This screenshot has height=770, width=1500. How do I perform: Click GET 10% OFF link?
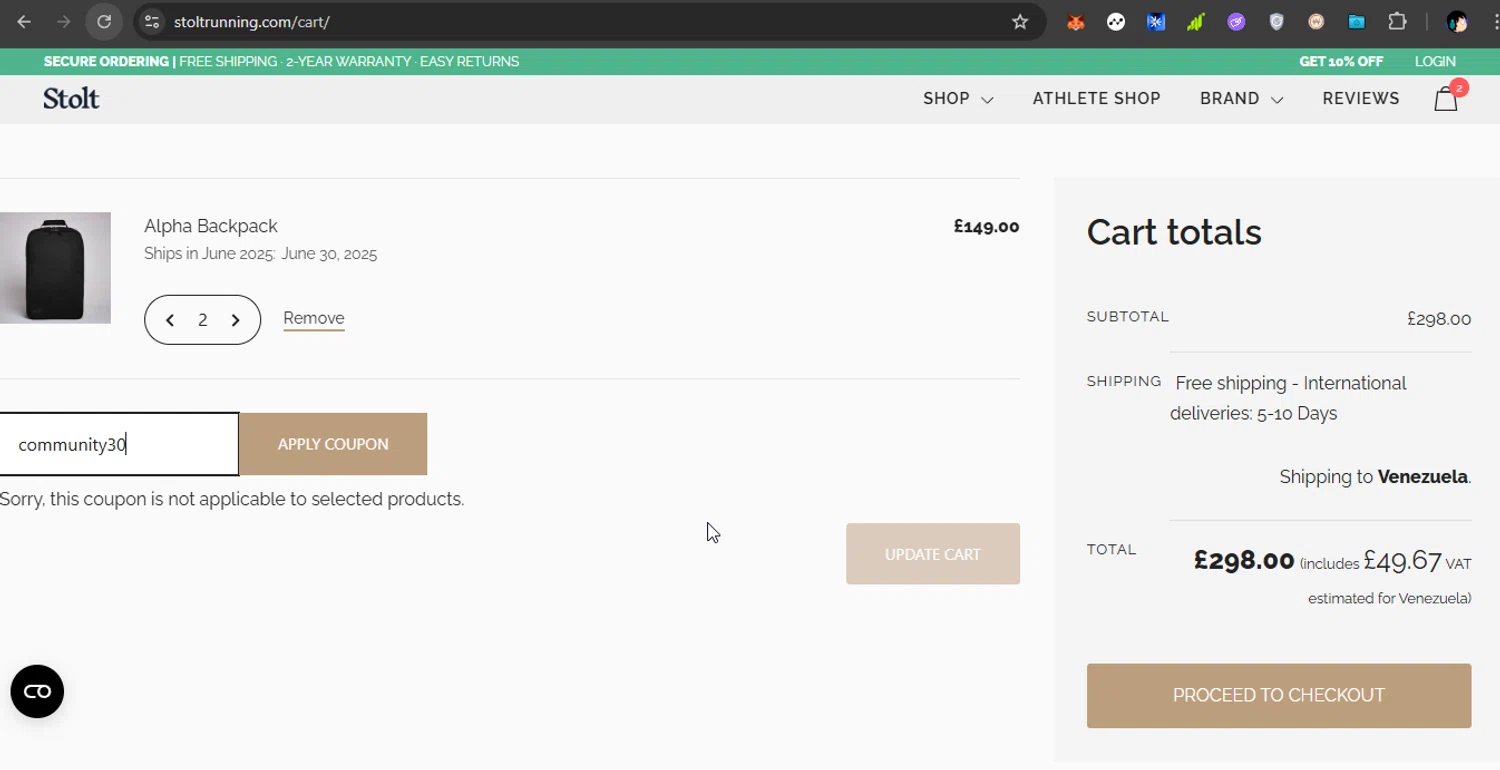(1341, 61)
